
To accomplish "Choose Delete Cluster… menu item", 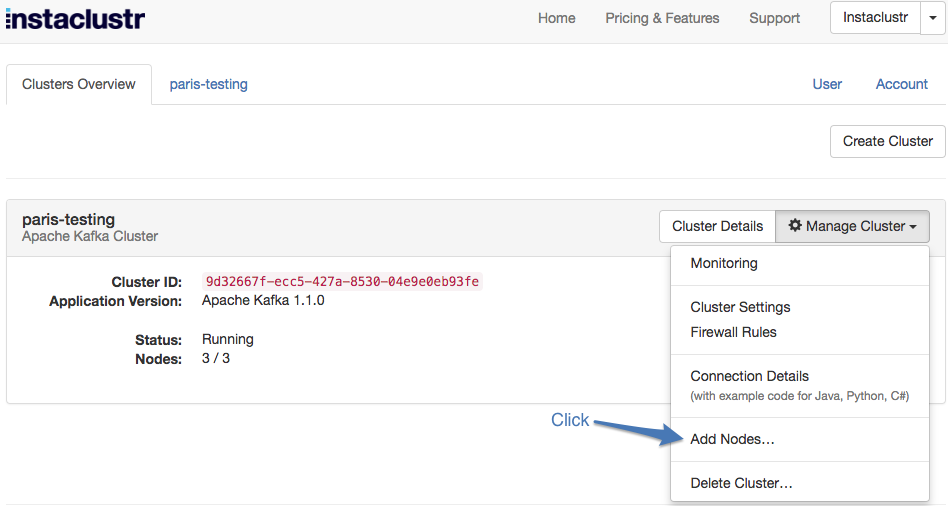I will 741,483.
